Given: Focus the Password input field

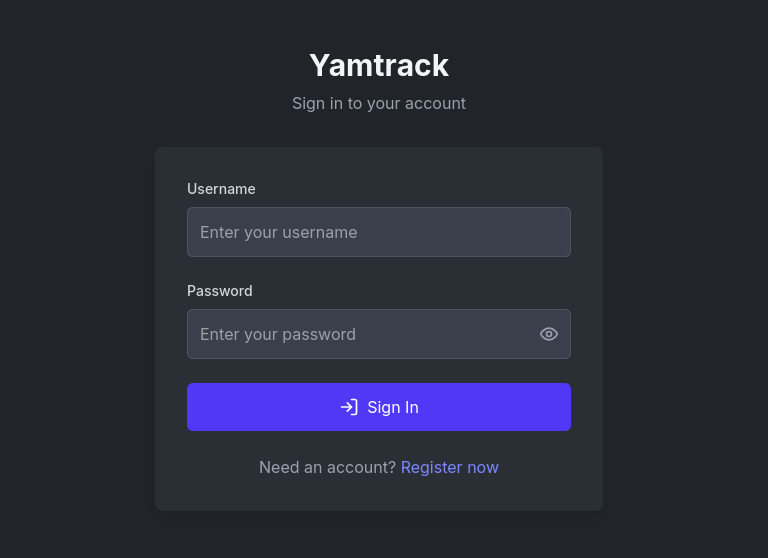Looking at the screenshot, I should (360, 334).
